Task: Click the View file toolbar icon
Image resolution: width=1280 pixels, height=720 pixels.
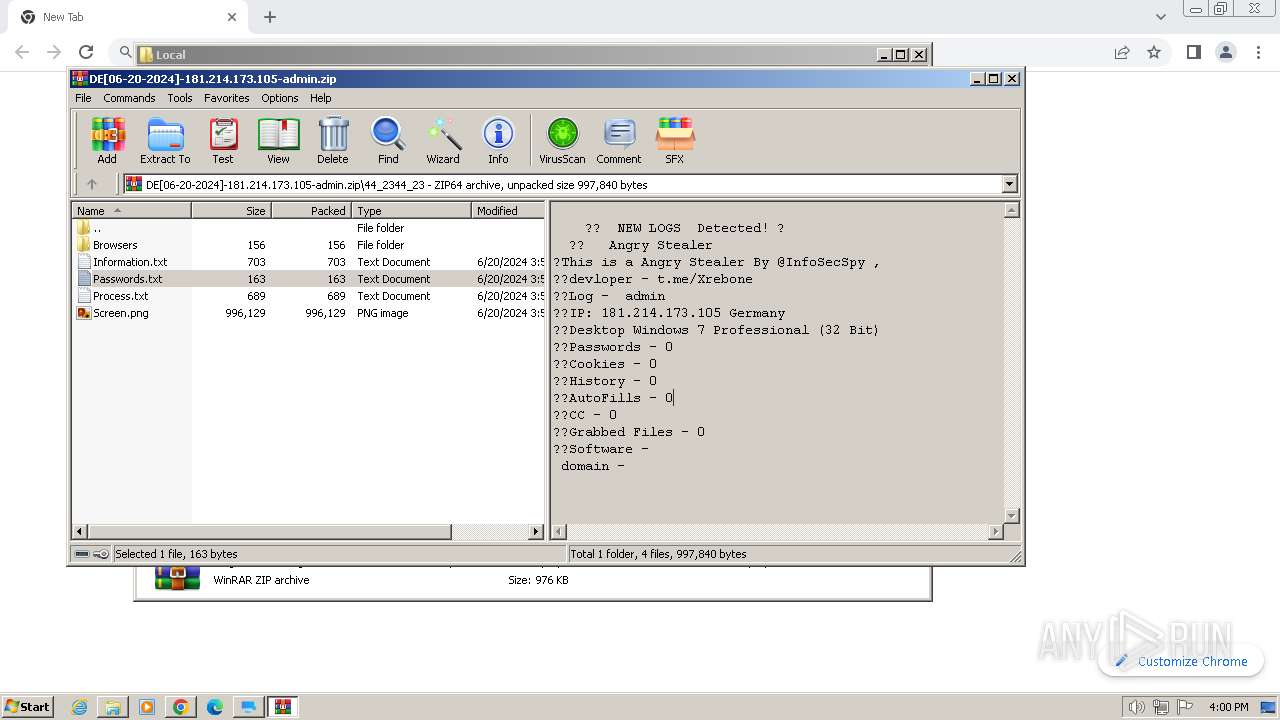Action: (278, 141)
